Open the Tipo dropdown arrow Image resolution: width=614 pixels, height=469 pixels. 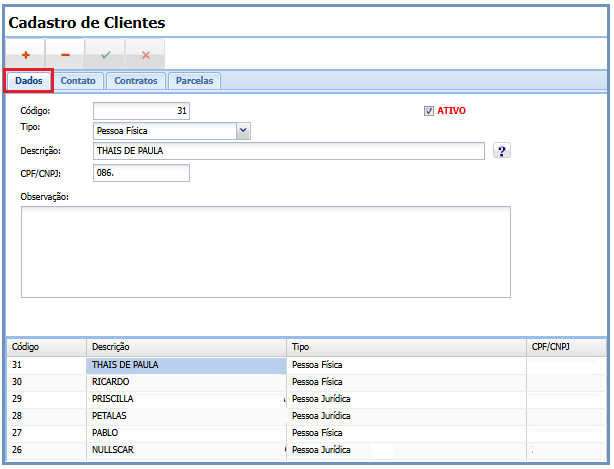click(x=243, y=130)
